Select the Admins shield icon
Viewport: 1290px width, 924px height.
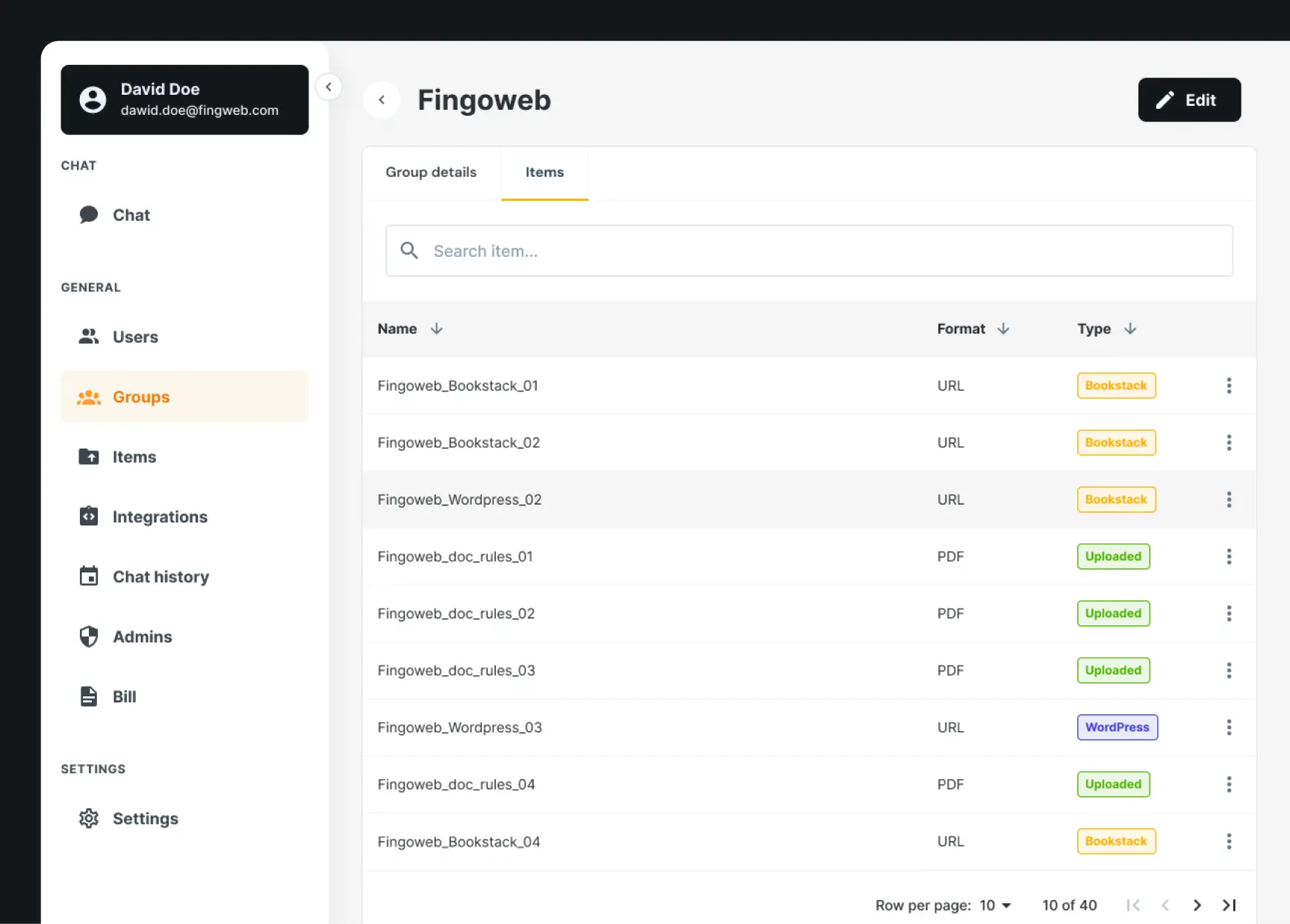pyautogui.click(x=89, y=636)
